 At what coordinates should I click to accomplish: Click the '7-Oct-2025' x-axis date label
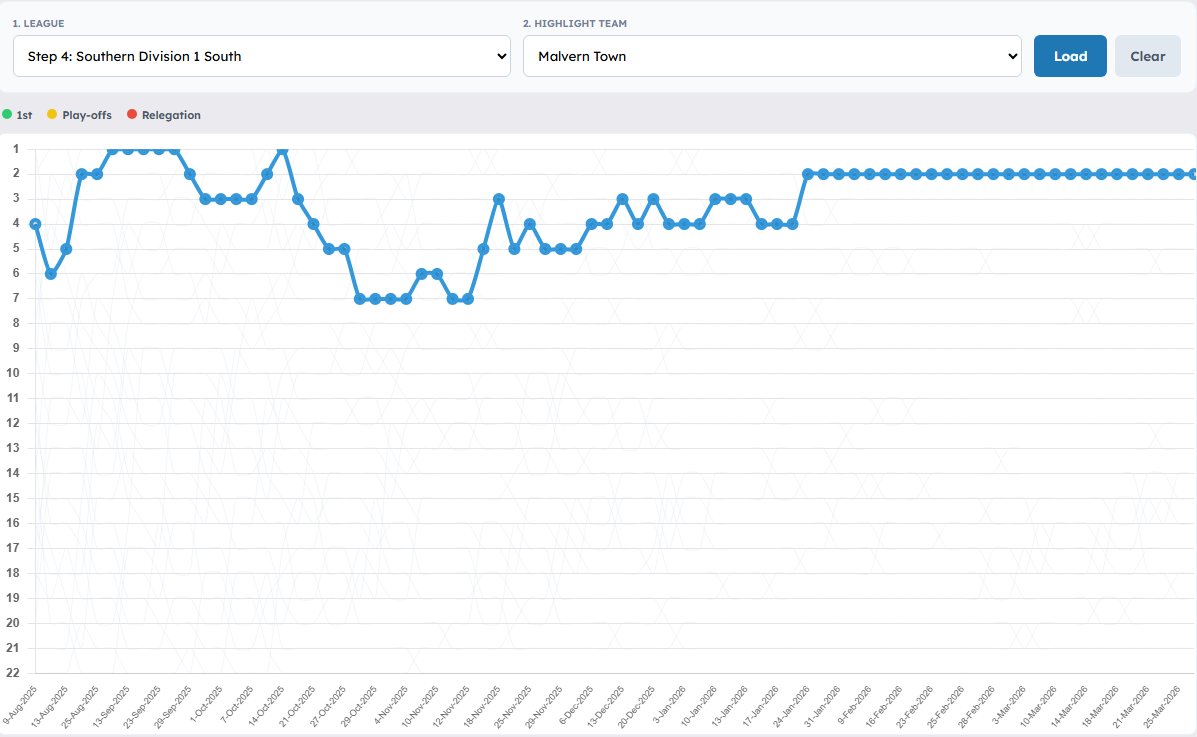pyautogui.click(x=237, y=705)
